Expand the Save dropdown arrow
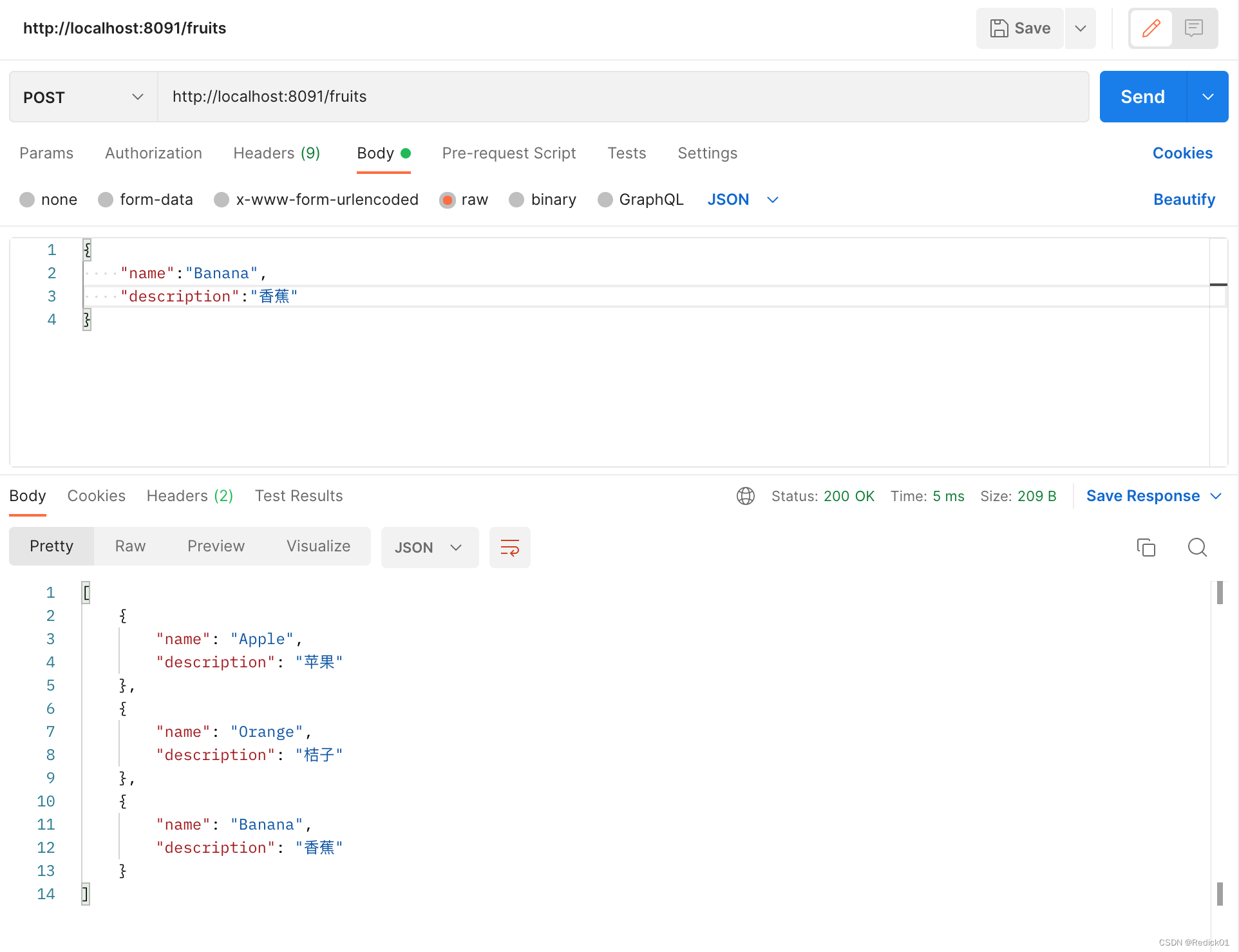This screenshot has height=952, width=1239. pyautogui.click(x=1080, y=27)
